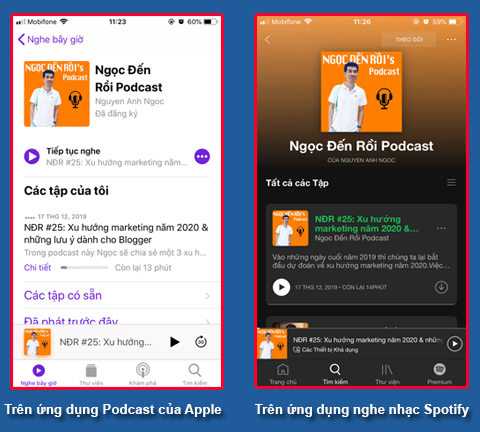Tap THEO DÕI follow button in Spotify

409,40
